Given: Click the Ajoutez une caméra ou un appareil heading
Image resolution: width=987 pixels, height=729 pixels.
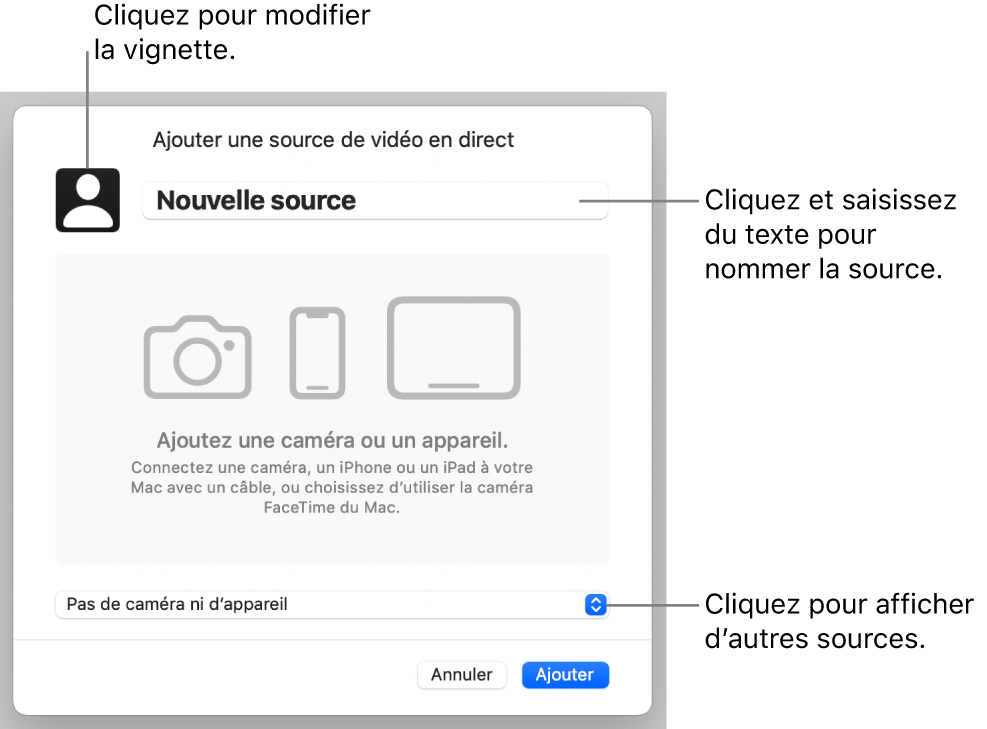Looking at the screenshot, I should pyautogui.click(x=332, y=440).
